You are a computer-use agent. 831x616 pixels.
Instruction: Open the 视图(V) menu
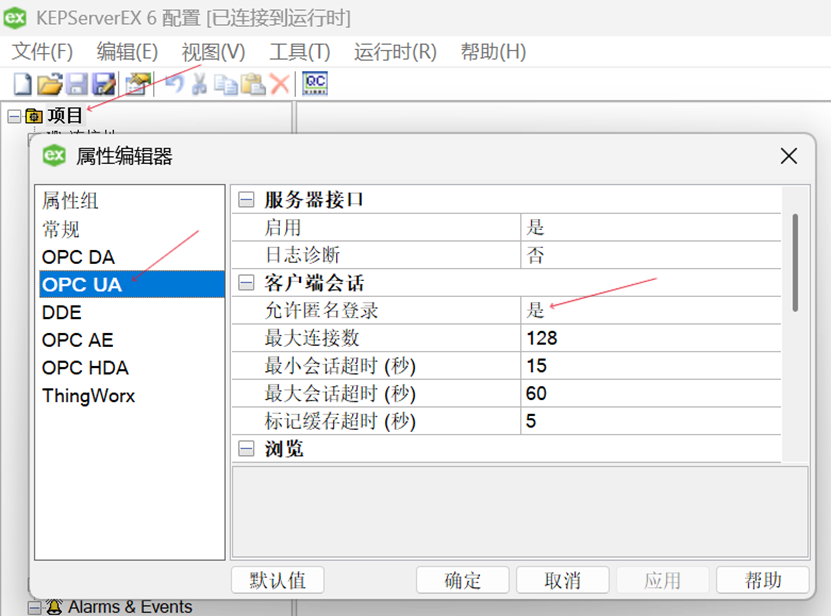click(213, 52)
